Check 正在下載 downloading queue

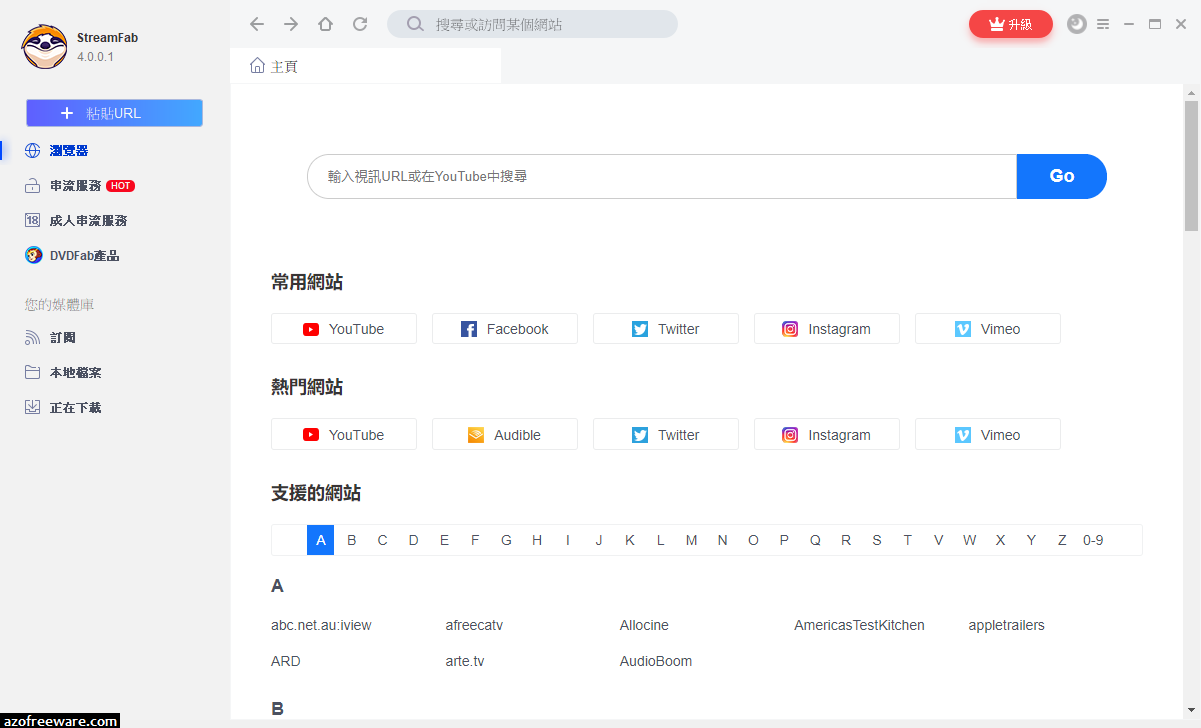76,407
